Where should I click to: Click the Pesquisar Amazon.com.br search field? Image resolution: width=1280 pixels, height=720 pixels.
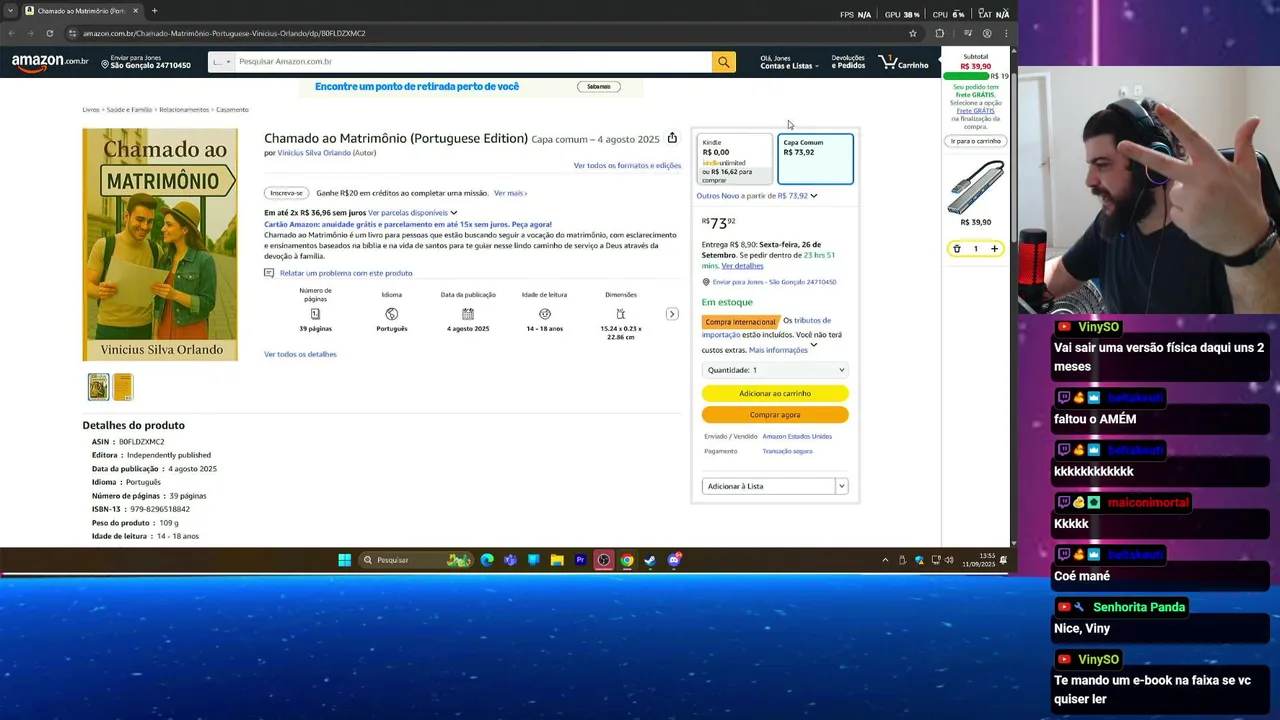point(473,62)
